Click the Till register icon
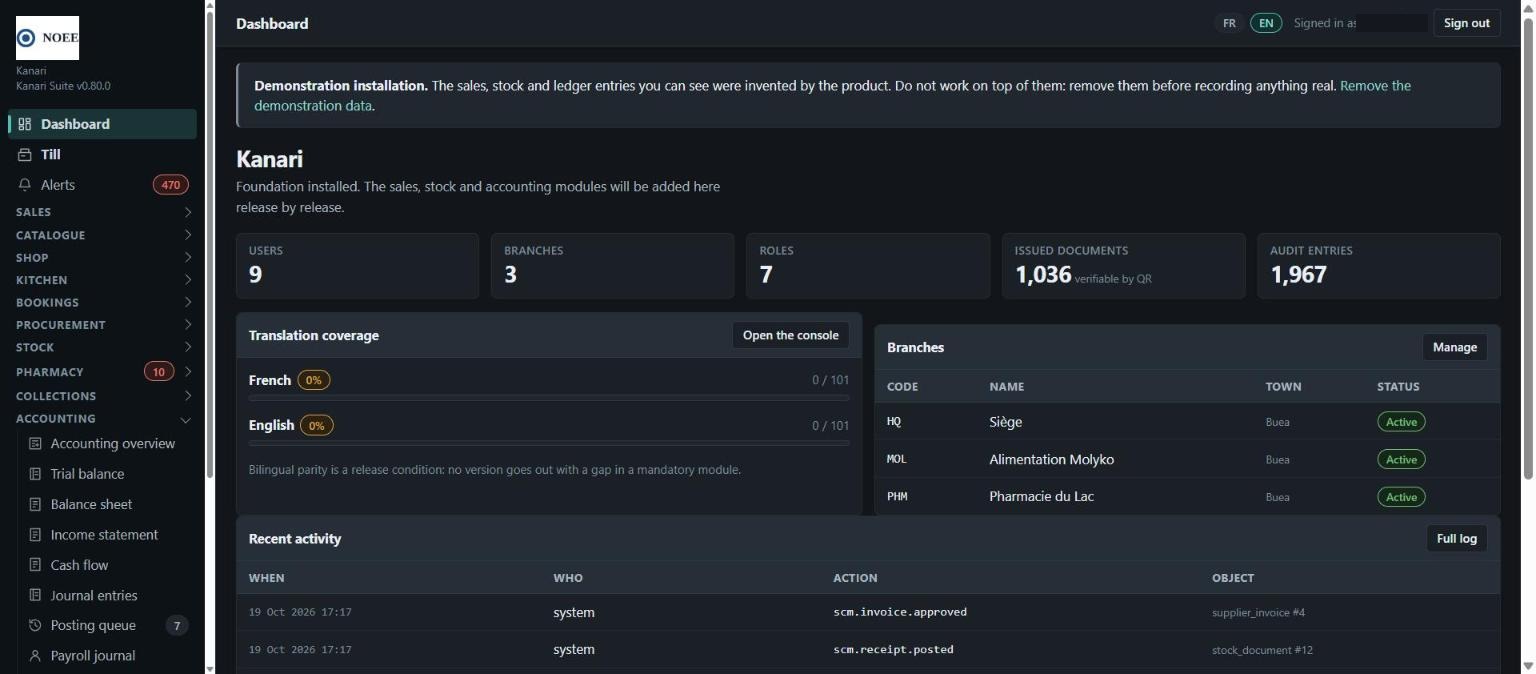The image size is (1536, 674). click(x=25, y=154)
